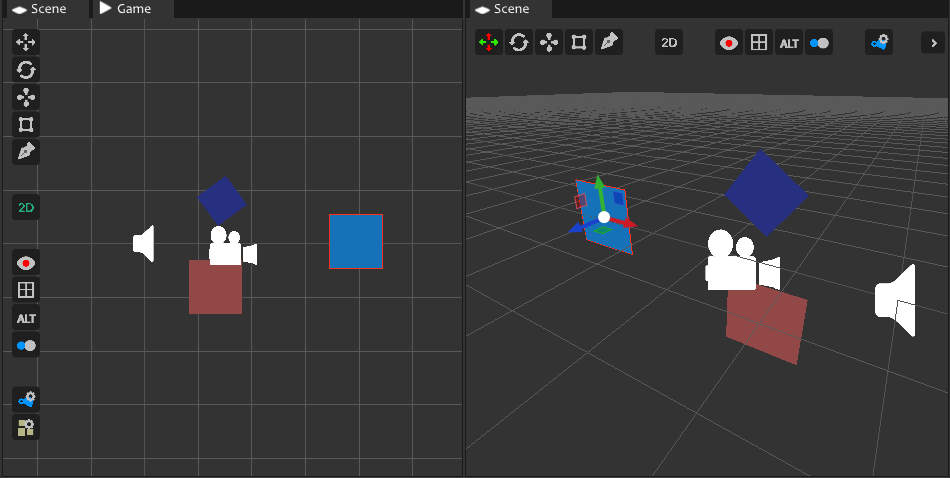This screenshot has height=478, width=950.
Task: Toggle ALT mode in left Scene panel
Action: (25, 318)
